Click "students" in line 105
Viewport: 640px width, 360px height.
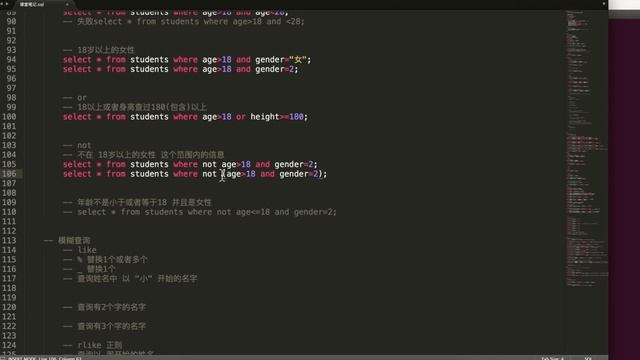click(149, 164)
